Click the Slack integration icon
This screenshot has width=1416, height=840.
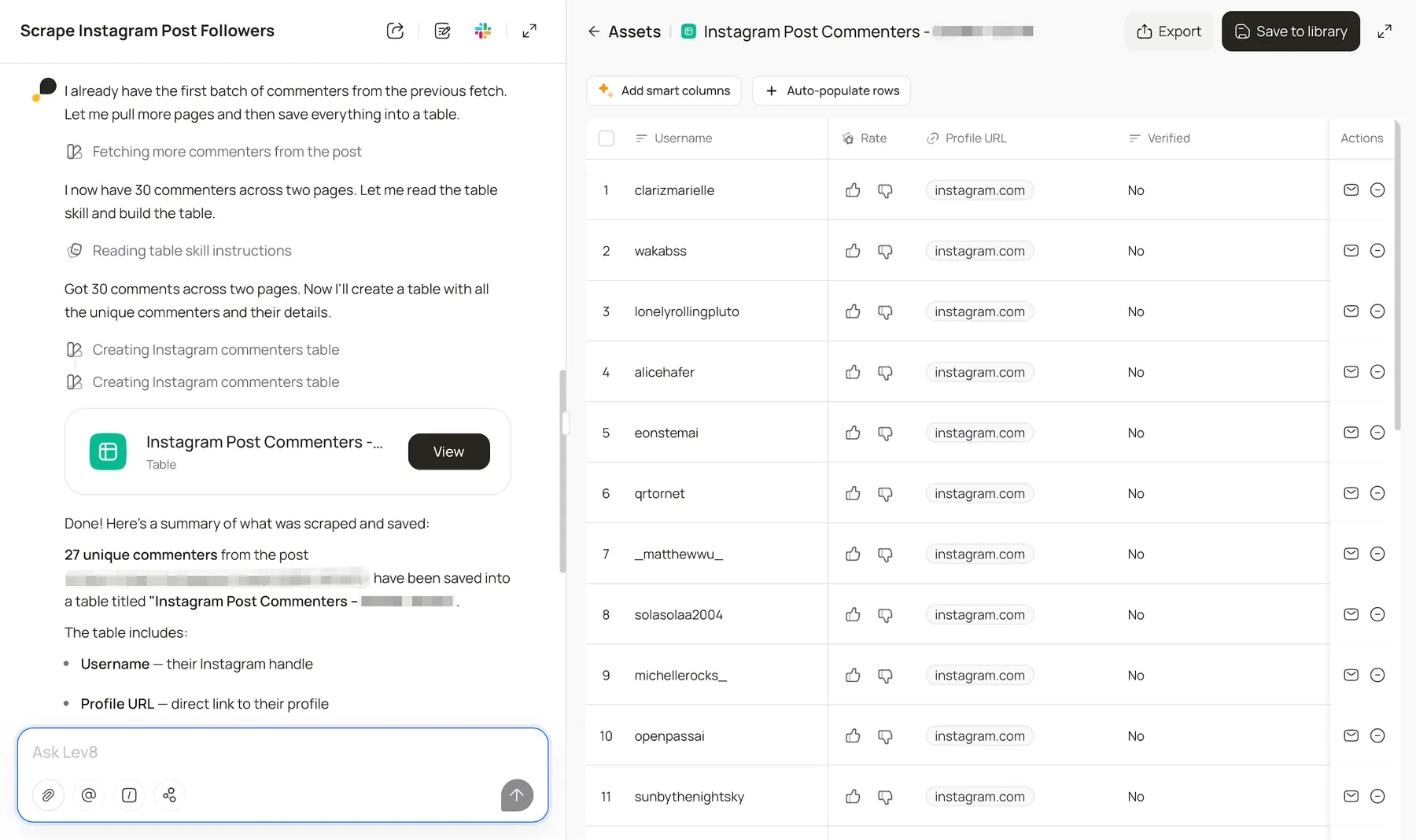tap(483, 31)
